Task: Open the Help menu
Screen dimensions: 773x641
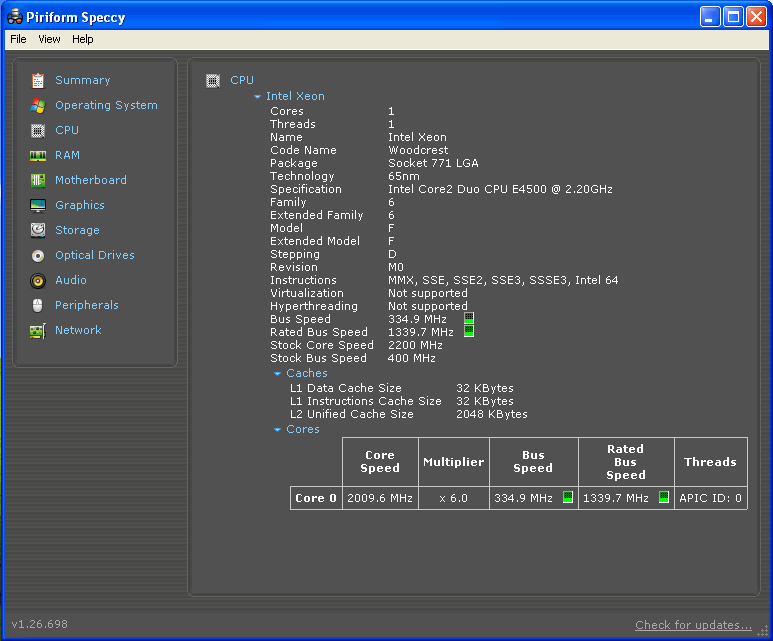Action: [x=83, y=39]
